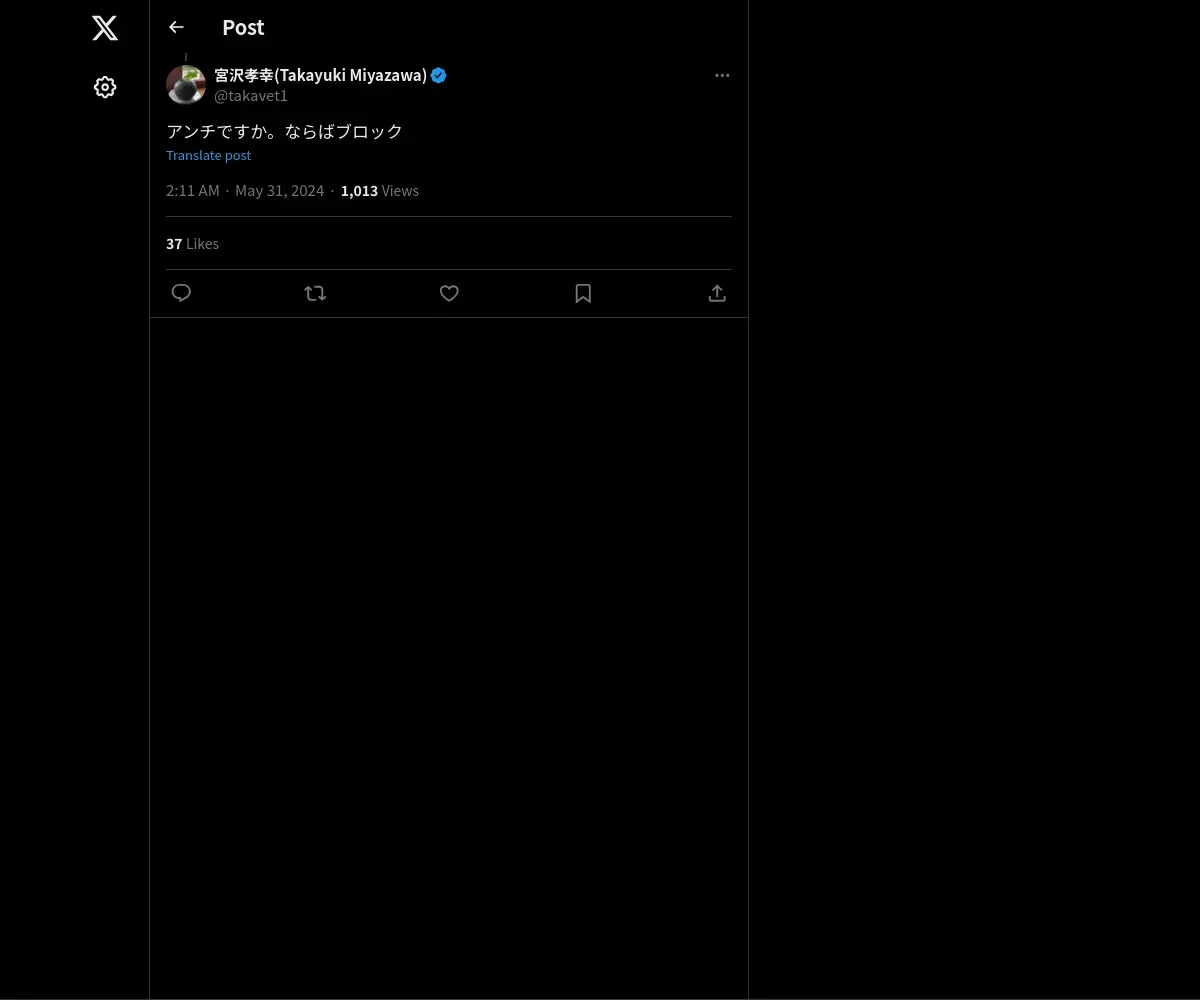Click the May 31, 2024 date
The width and height of the screenshot is (1200, 1000).
coord(279,190)
